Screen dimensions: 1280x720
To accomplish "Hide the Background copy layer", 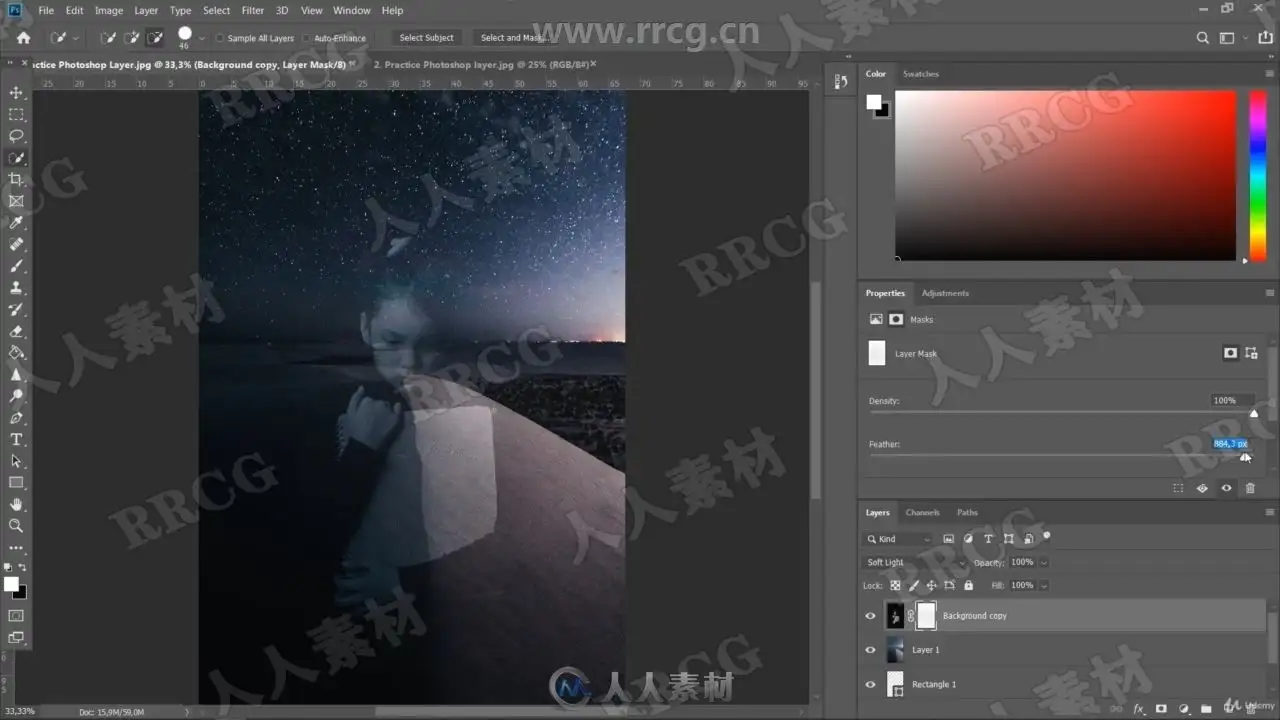I will (870, 616).
